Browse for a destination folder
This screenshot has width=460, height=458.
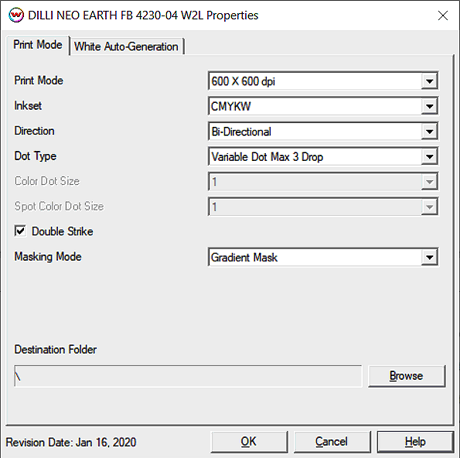pos(406,376)
